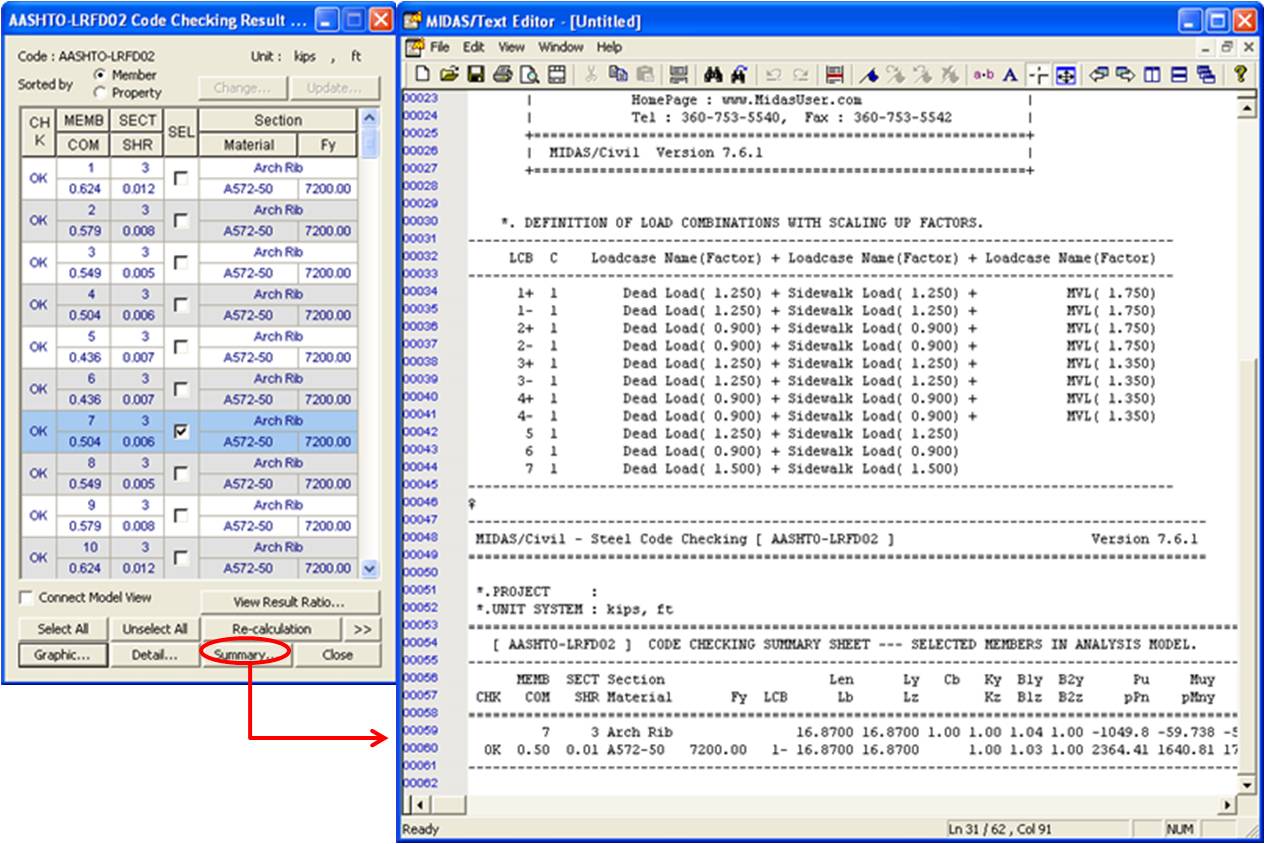Expand dialog with the >> button
This screenshot has height=844, width=1265.
pos(362,629)
